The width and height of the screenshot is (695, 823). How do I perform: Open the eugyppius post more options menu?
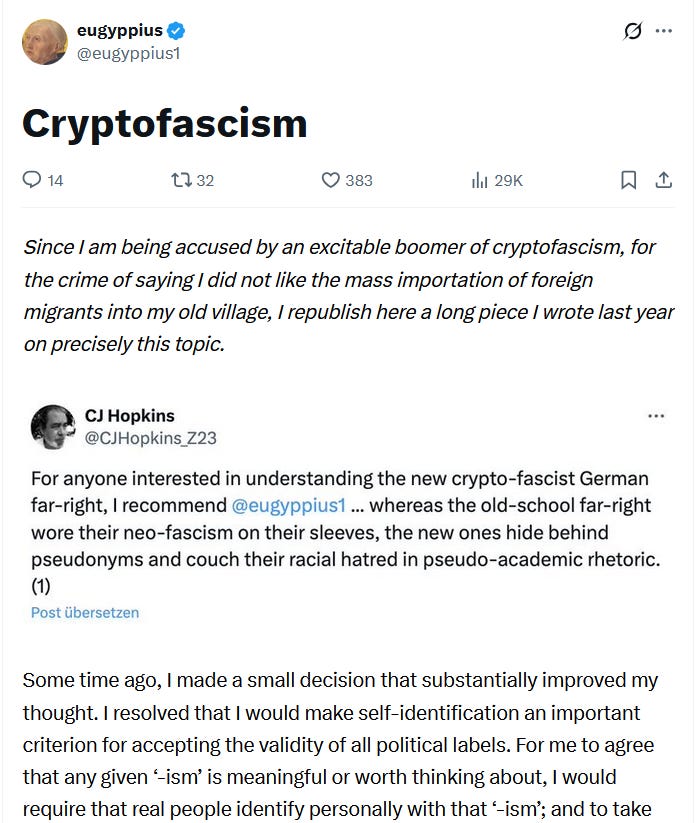point(664,31)
